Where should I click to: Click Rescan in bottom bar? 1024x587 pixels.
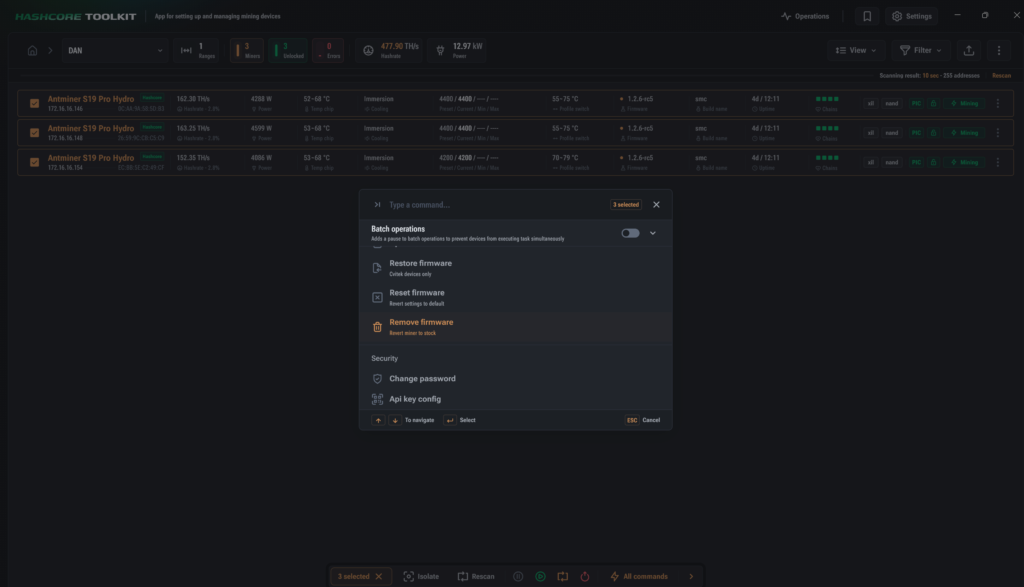(476, 577)
